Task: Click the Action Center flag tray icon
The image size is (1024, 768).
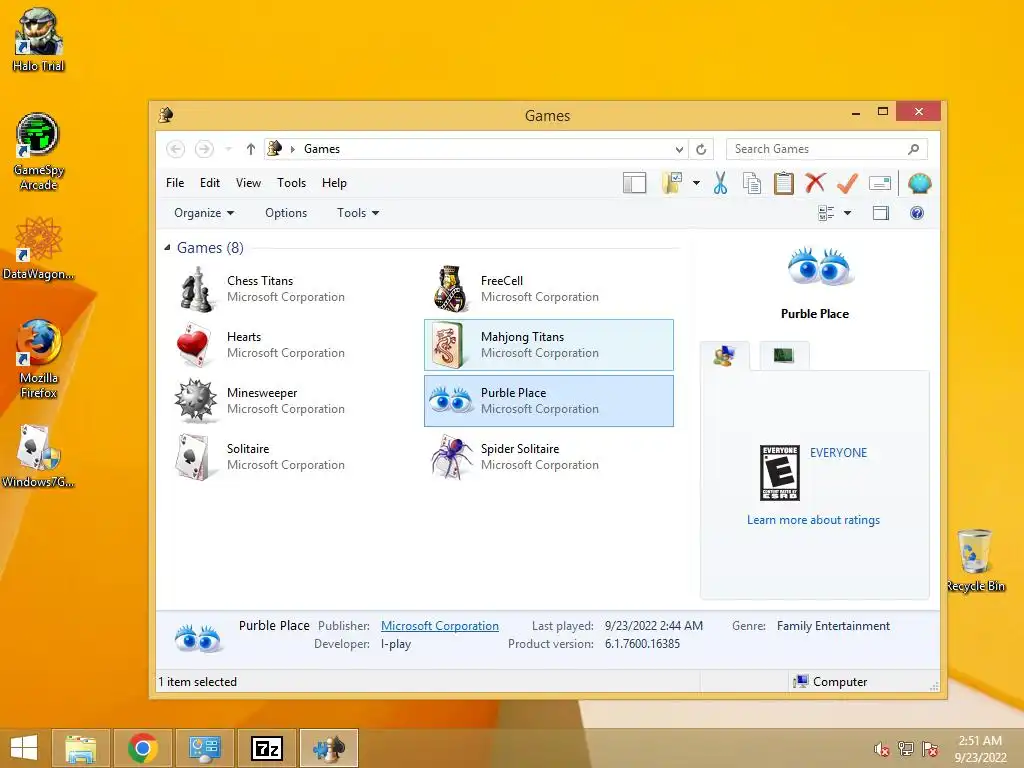Action: click(930, 749)
